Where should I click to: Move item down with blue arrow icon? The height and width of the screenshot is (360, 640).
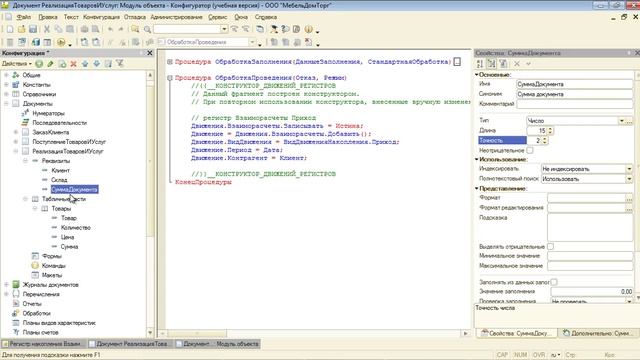pos(96,64)
